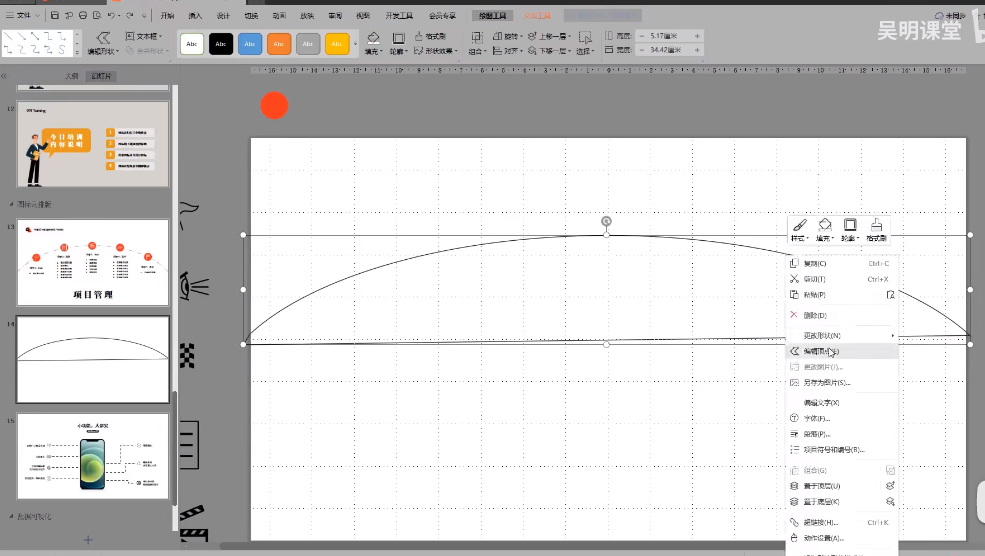Open the Drawing Tools (绘图工具) tab
The height and width of the screenshot is (556, 985).
[x=492, y=16]
